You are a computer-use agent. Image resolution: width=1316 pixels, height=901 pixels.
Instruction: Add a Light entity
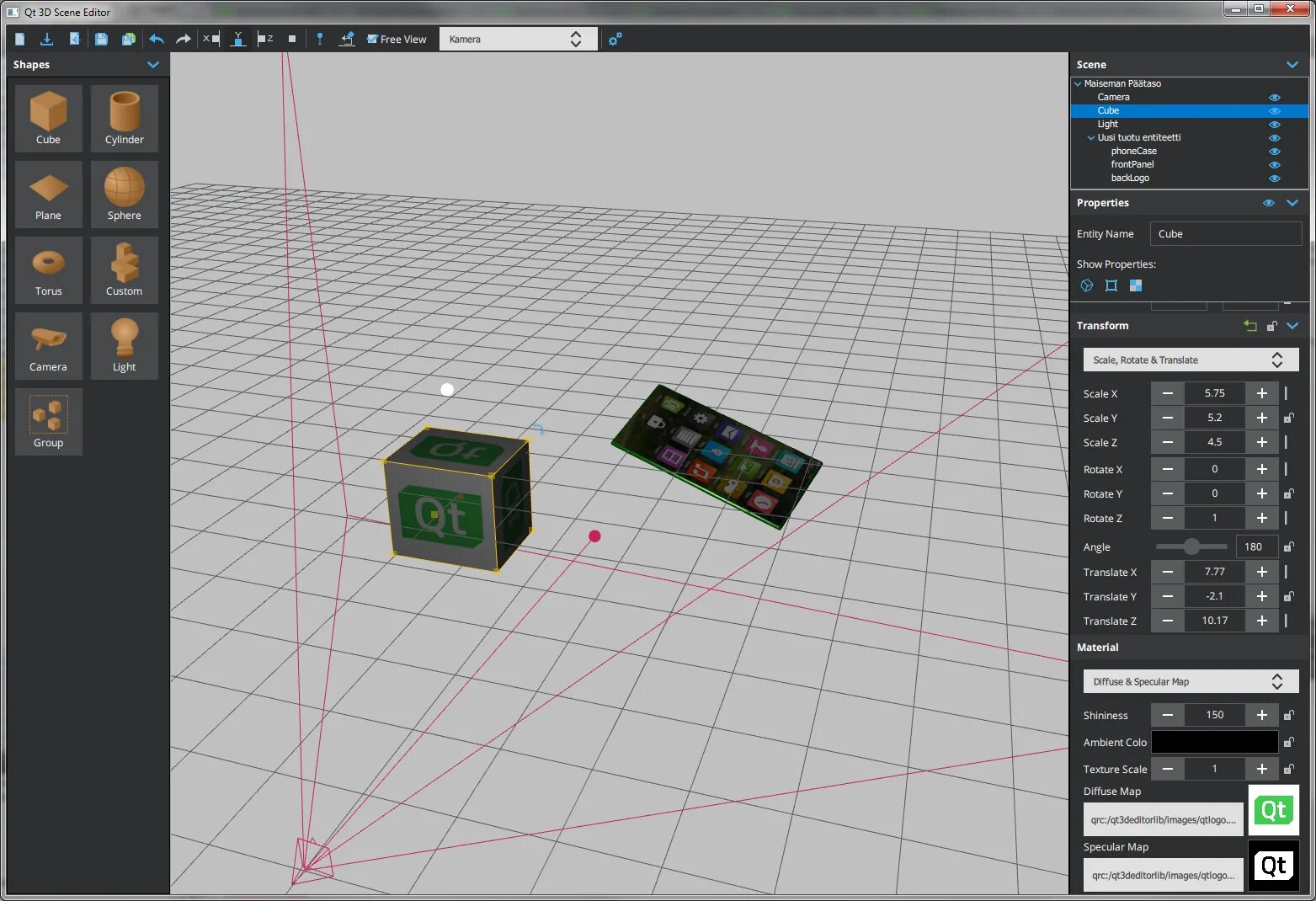tap(124, 345)
